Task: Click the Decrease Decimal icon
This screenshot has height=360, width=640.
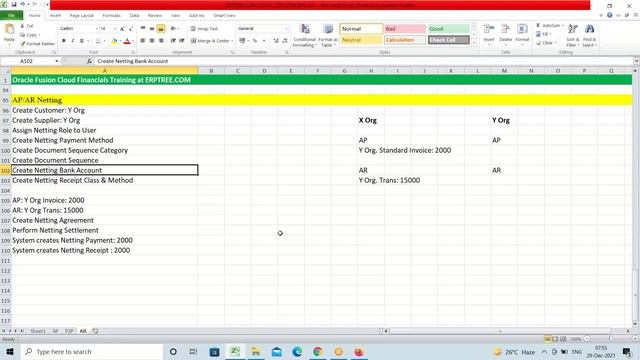Action: [284, 41]
